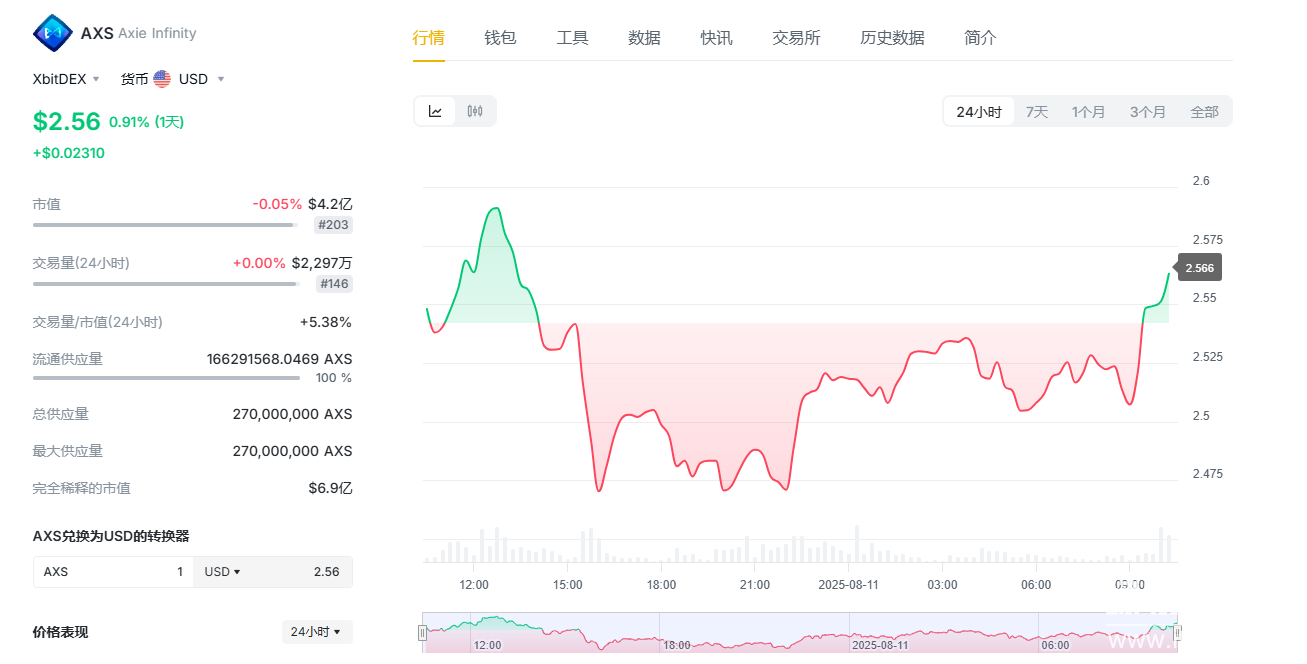Open the 历史数据 tab
This screenshot has width=1307, height=664.
(x=892, y=38)
